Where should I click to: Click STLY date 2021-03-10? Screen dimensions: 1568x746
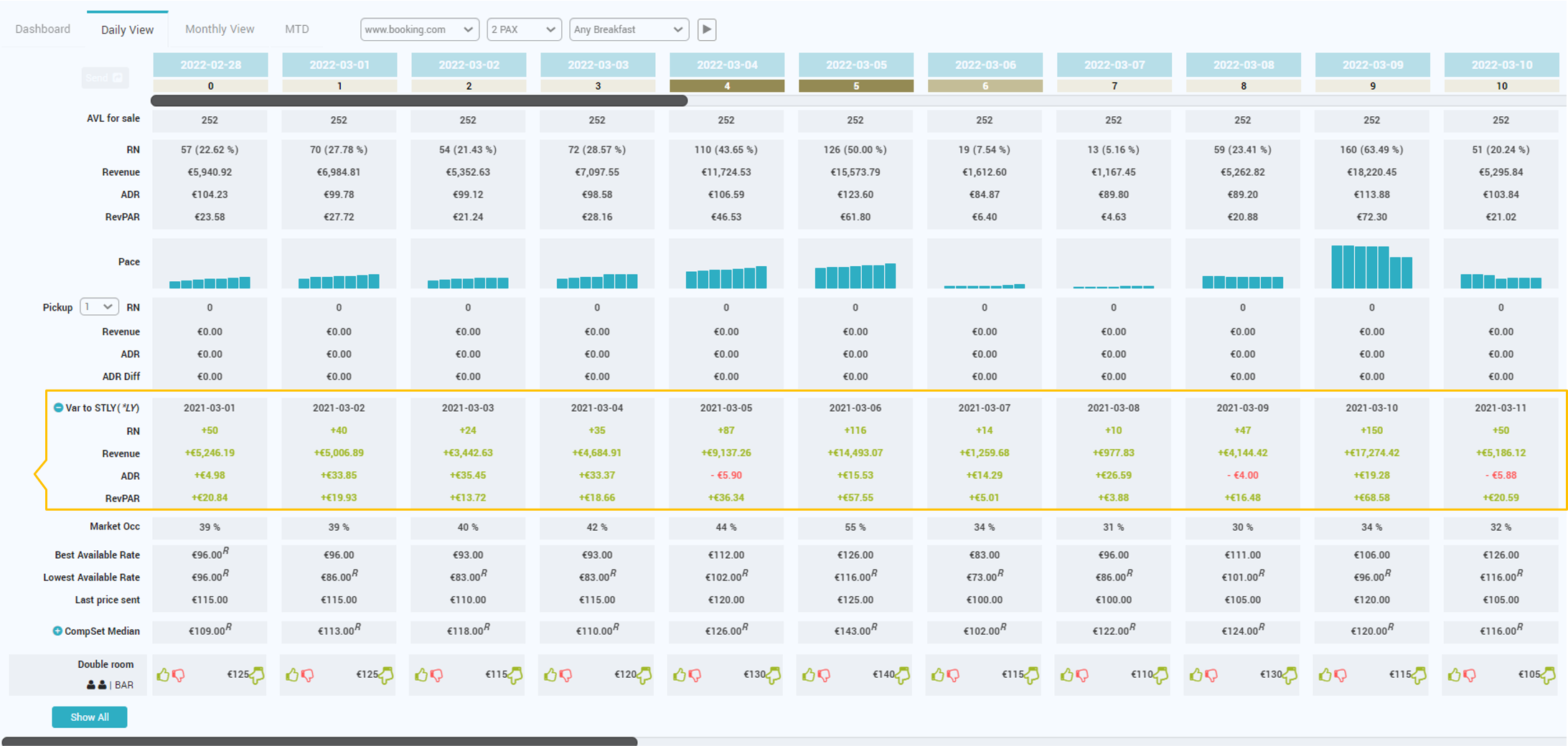(x=1372, y=407)
